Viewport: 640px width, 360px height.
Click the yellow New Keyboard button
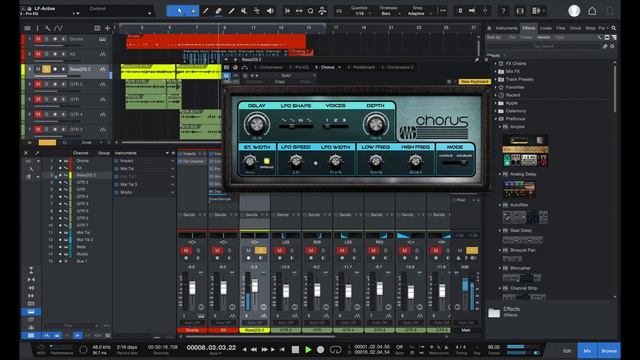(474, 82)
